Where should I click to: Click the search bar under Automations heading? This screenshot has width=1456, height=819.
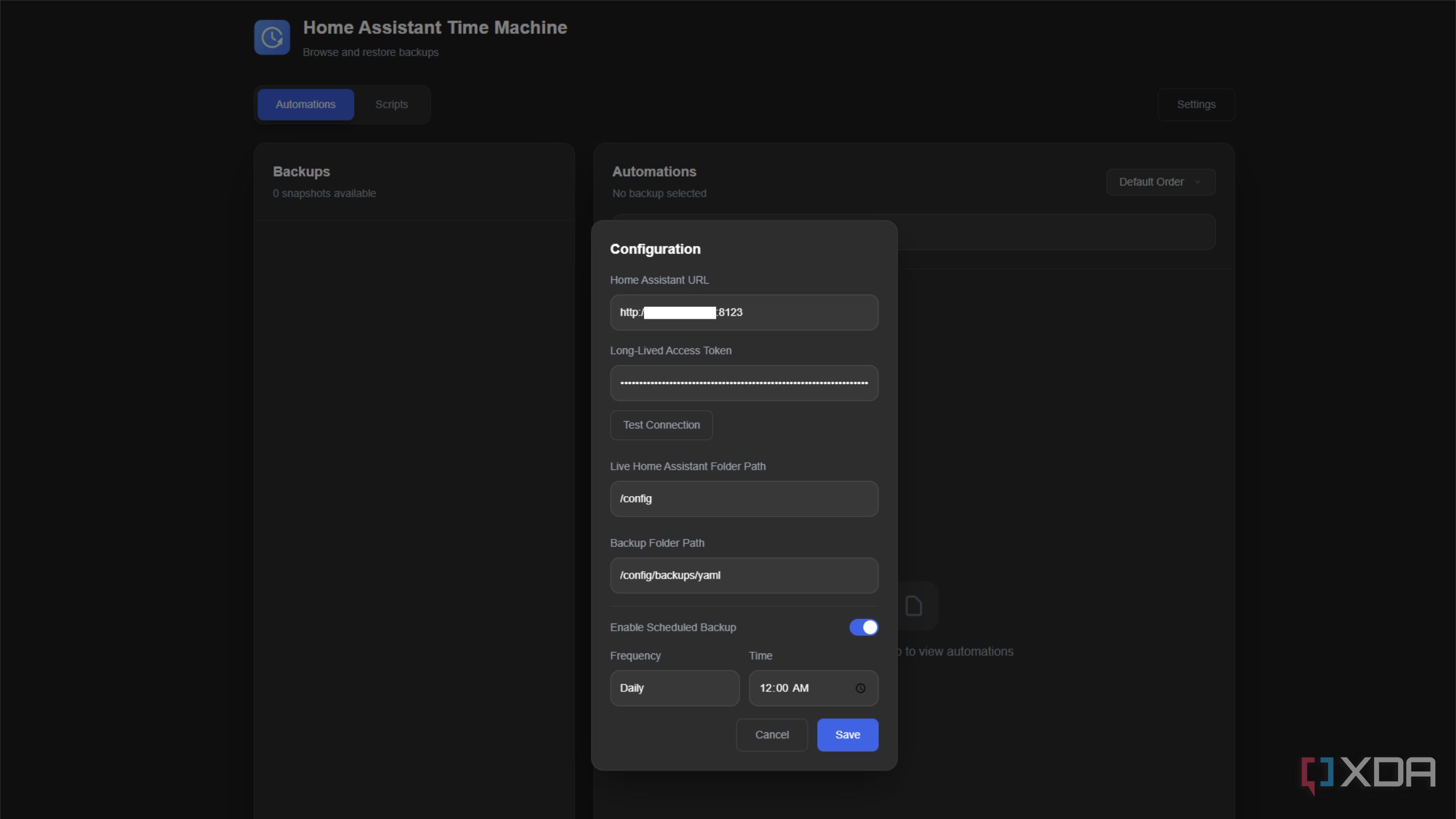coord(1056,232)
